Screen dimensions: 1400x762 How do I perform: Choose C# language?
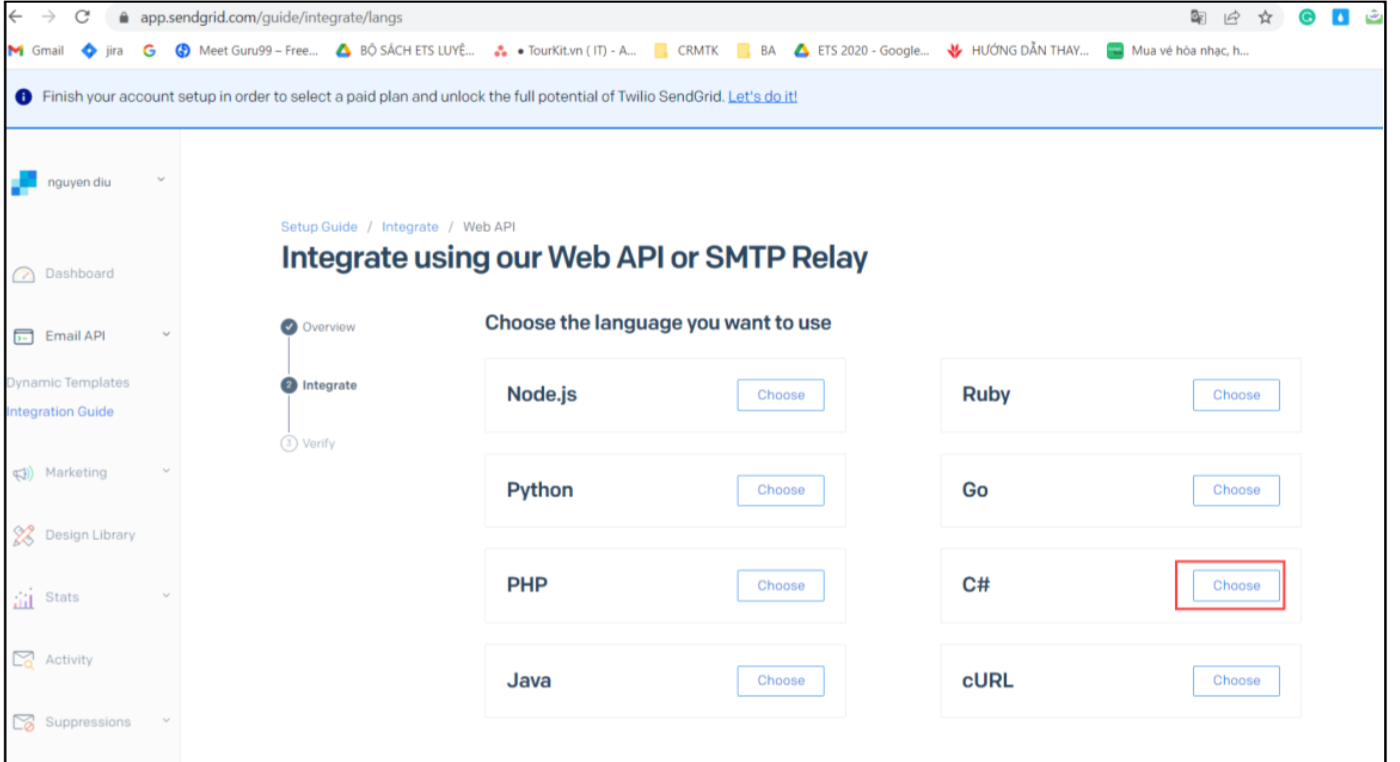1236,586
